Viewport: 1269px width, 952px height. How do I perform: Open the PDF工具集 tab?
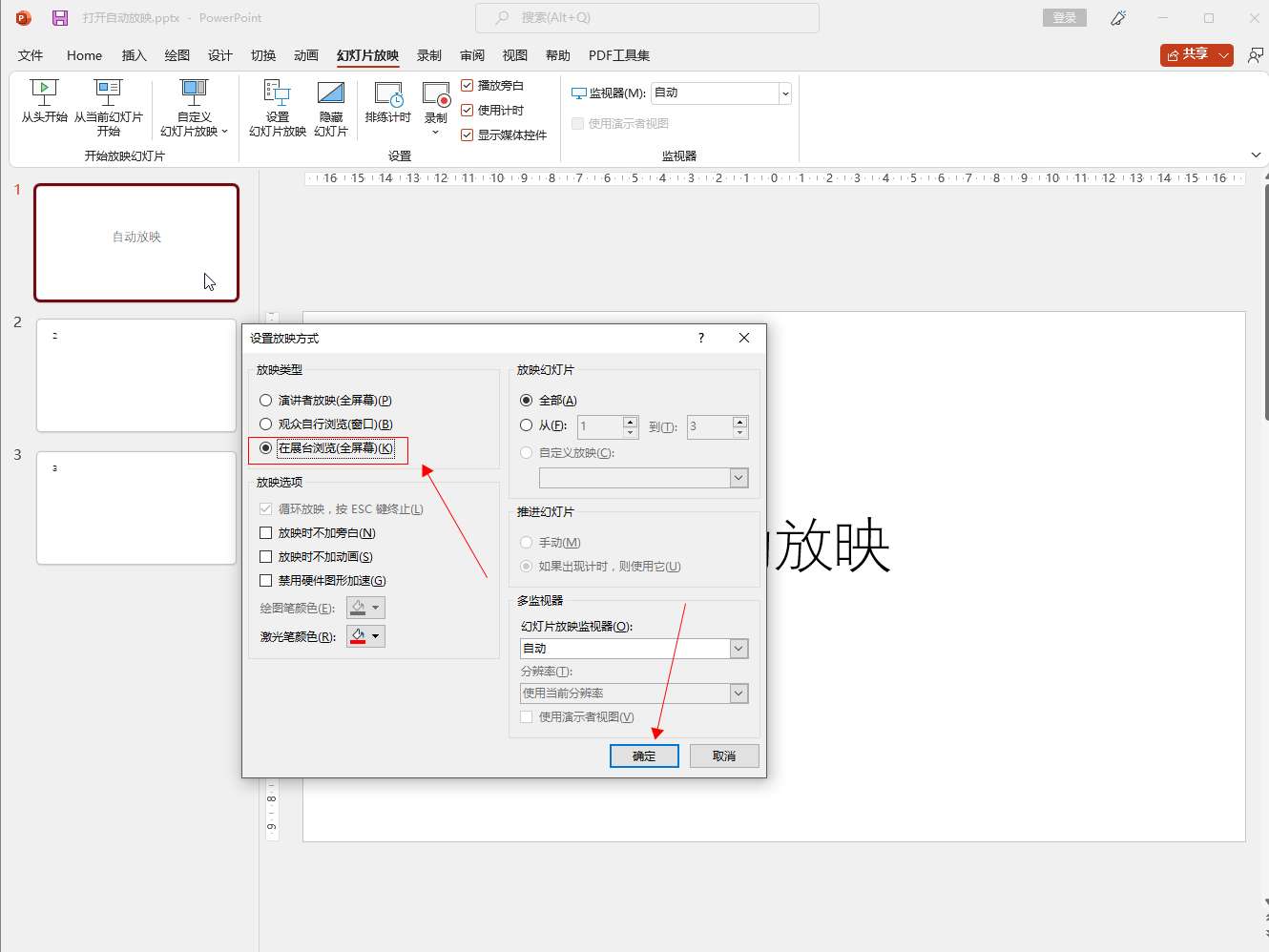coord(619,55)
